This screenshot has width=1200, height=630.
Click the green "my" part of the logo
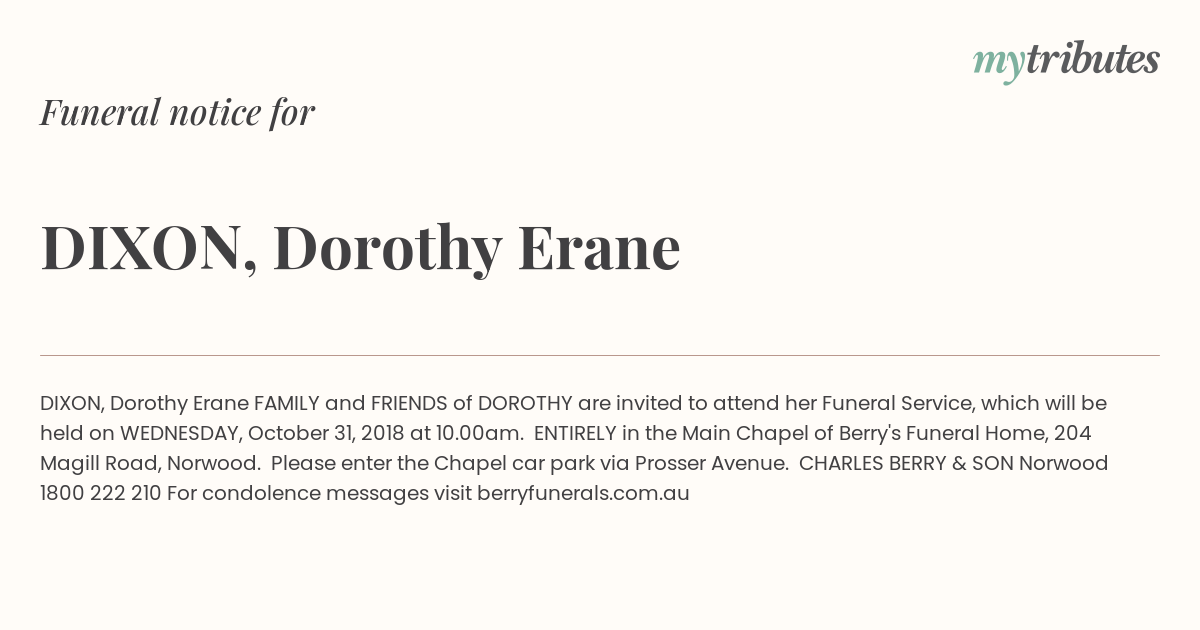click(x=998, y=63)
